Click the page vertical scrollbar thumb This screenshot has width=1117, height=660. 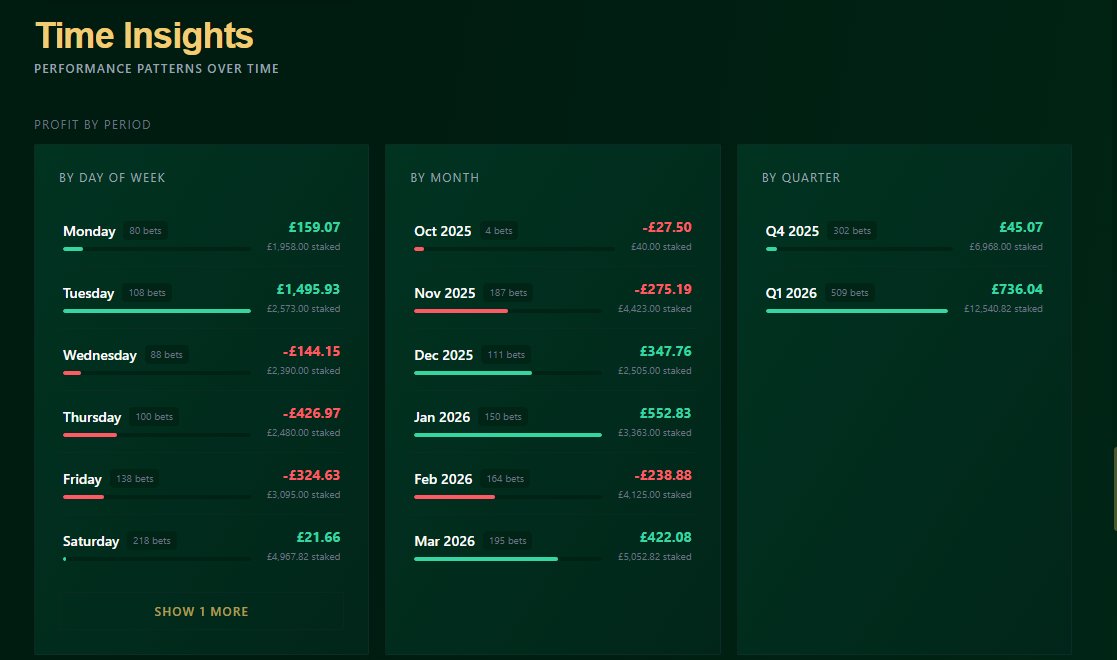1115,489
